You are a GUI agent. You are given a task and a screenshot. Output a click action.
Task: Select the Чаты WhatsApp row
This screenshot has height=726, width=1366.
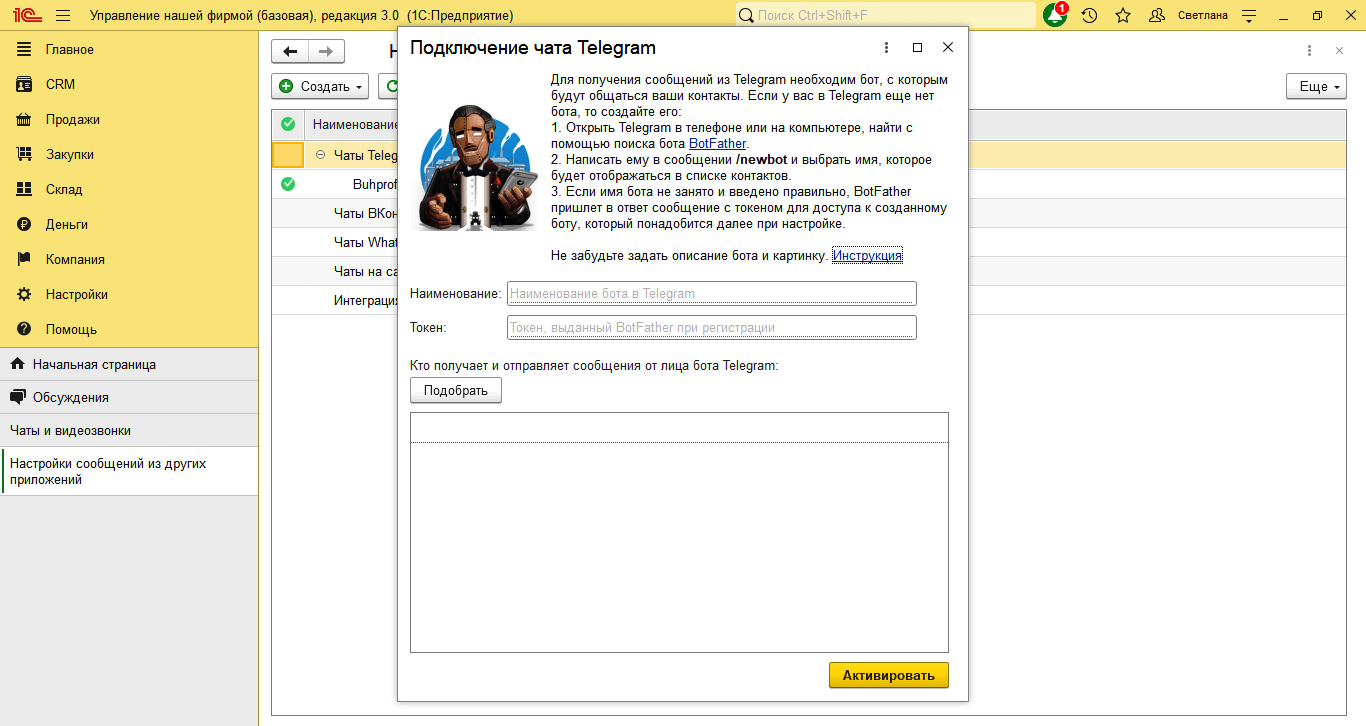366,242
